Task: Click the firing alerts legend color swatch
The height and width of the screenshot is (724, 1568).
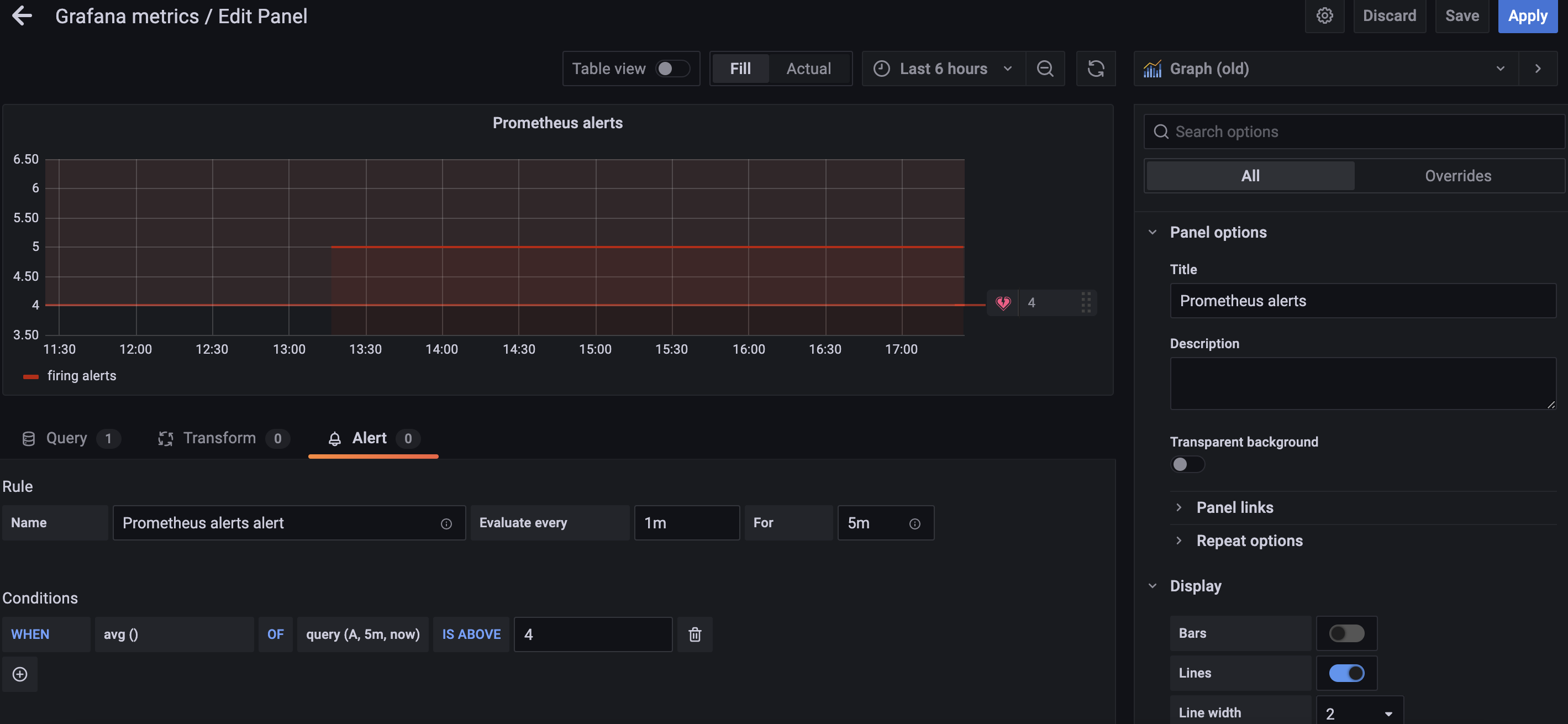Action: [30, 377]
